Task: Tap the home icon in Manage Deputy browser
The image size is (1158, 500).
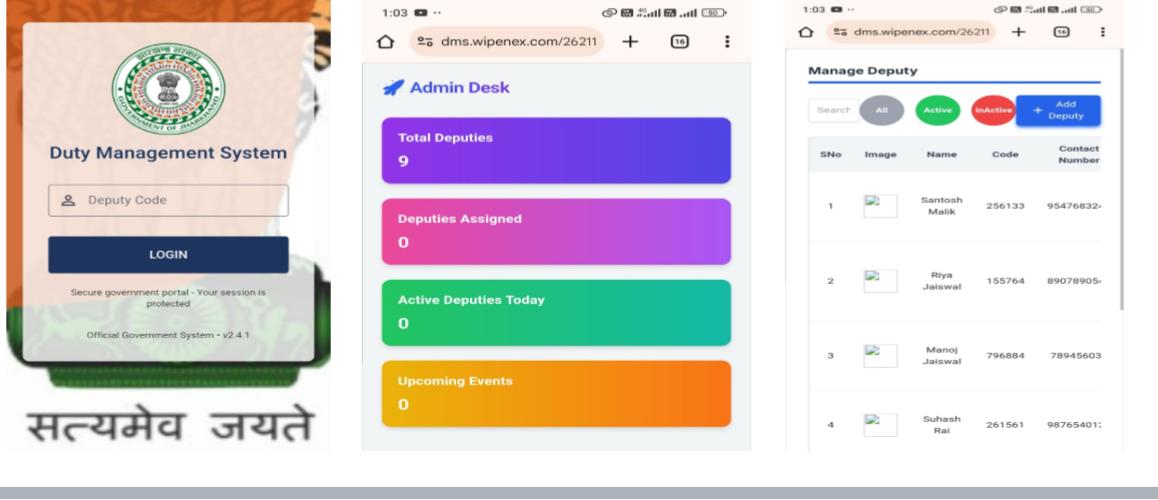Action: (806, 32)
